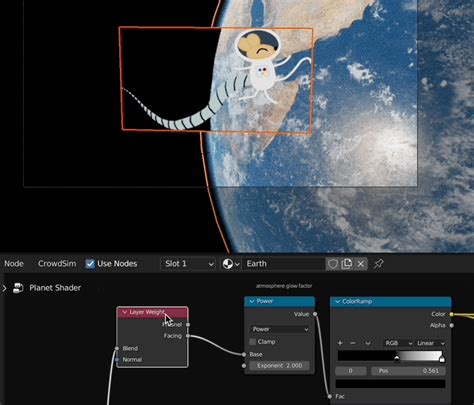Click the ColorRamp Color output socket
The image size is (474, 405).
coord(452,314)
